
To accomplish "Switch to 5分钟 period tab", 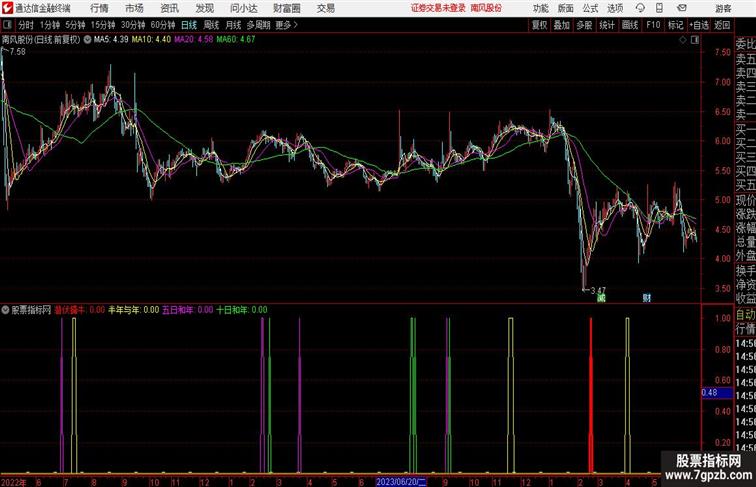I will coord(75,25).
